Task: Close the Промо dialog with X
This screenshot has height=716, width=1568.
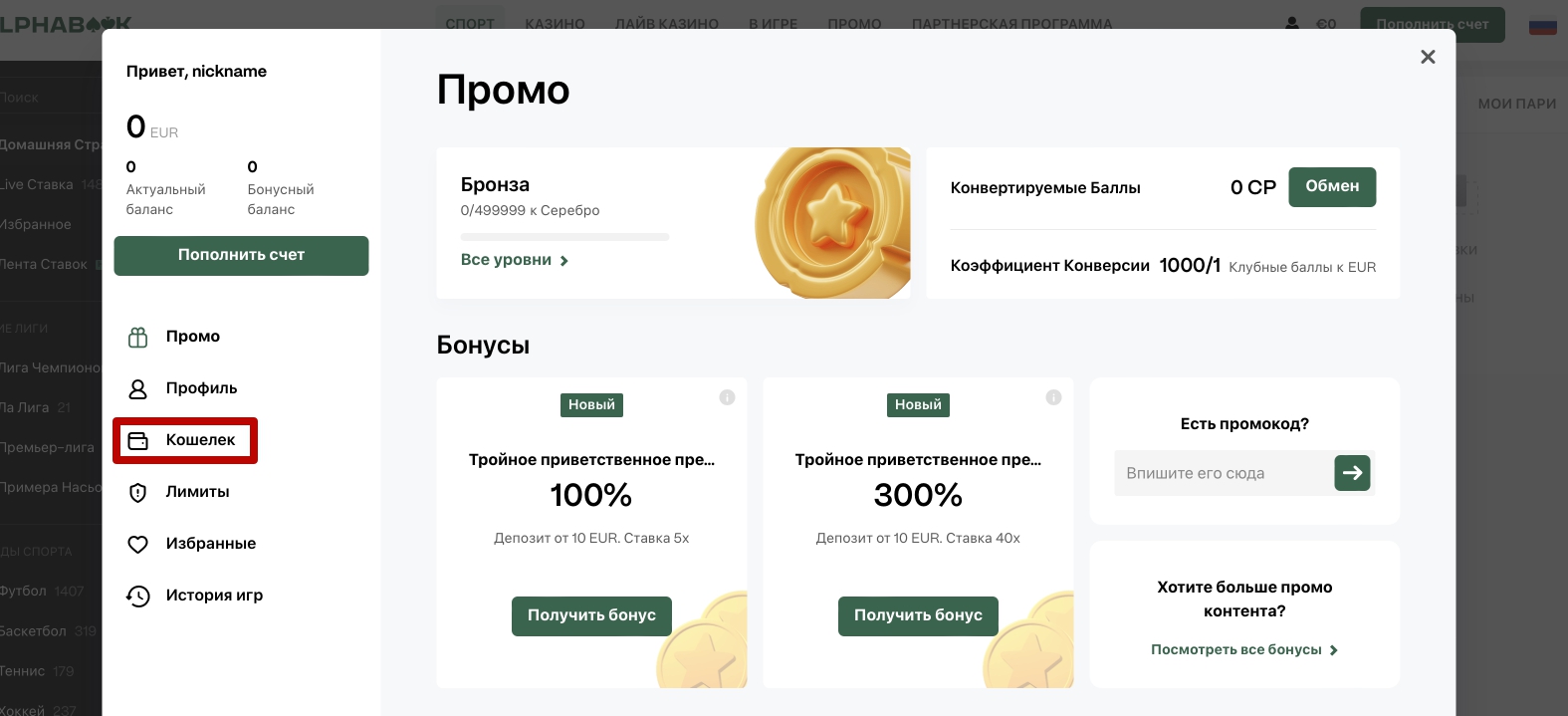Action: tap(1428, 57)
